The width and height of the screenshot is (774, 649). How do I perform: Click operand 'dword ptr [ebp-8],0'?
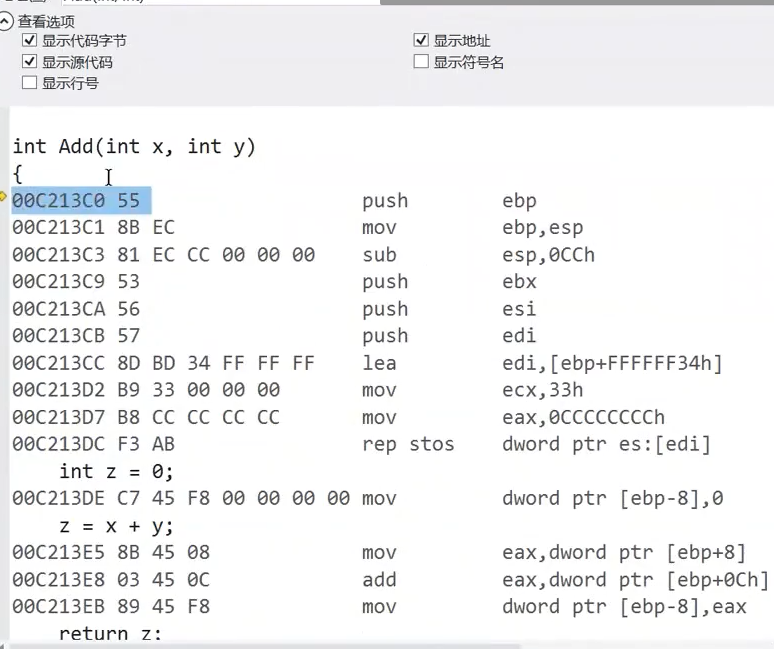click(x=613, y=498)
